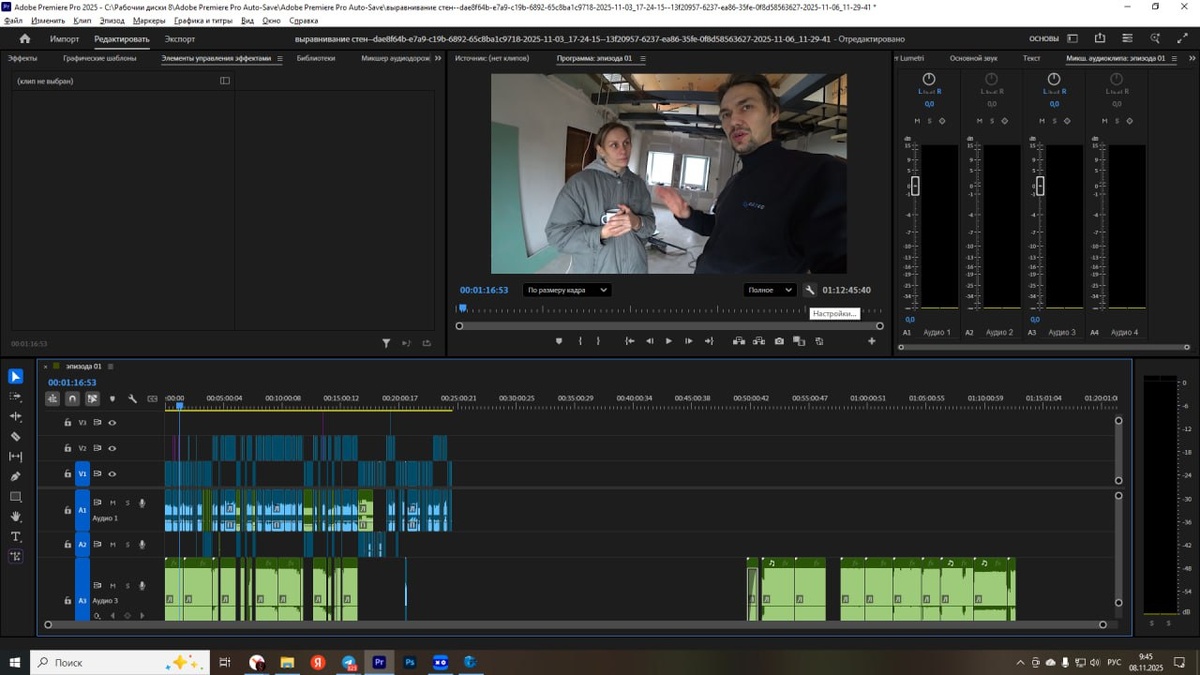This screenshot has width=1200, height=675.
Task: Open zoom level dropdown 'По размеру кадра'
Action: point(567,290)
